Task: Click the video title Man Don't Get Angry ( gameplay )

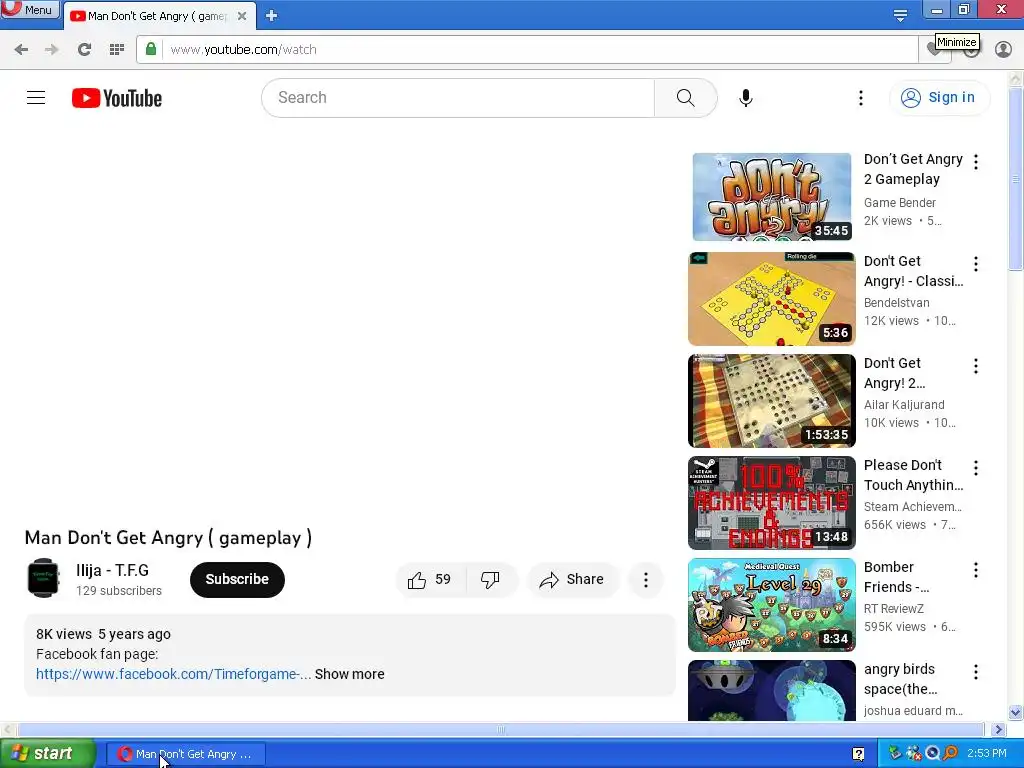Action: pyautogui.click(x=168, y=538)
